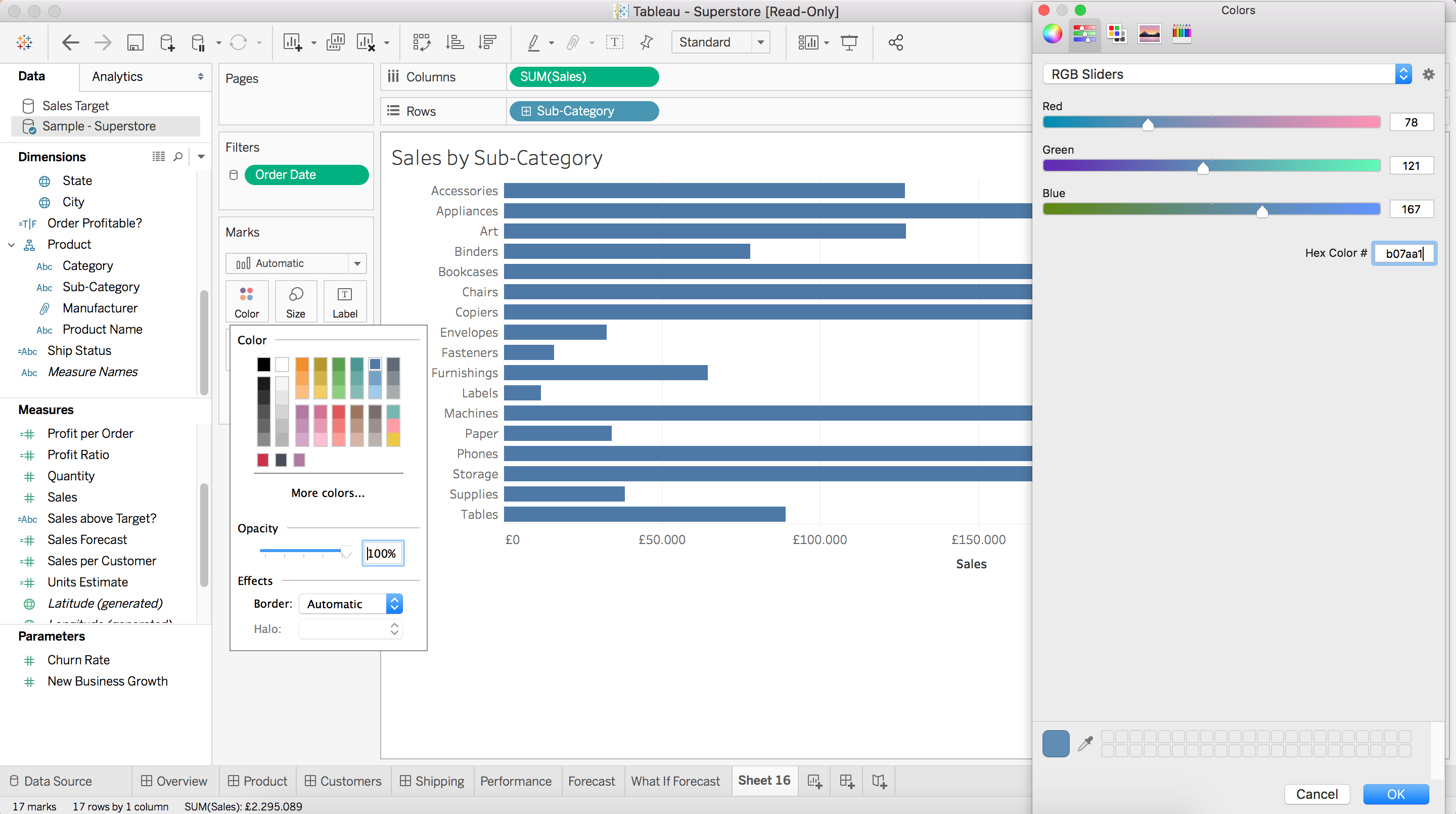Click New Story icon in sheet tabs
Screen dimensions: 1456x814
[x=879, y=781]
